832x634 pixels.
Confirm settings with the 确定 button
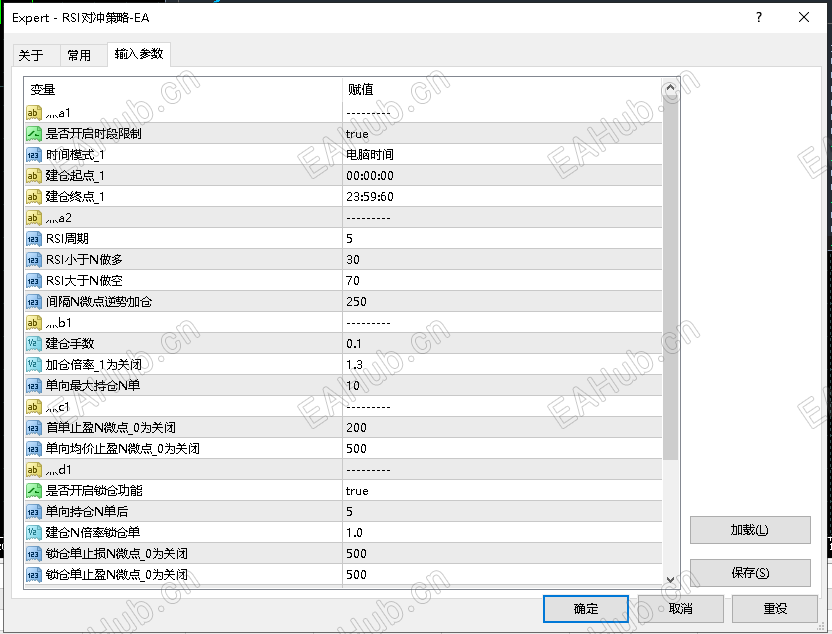click(x=585, y=608)
